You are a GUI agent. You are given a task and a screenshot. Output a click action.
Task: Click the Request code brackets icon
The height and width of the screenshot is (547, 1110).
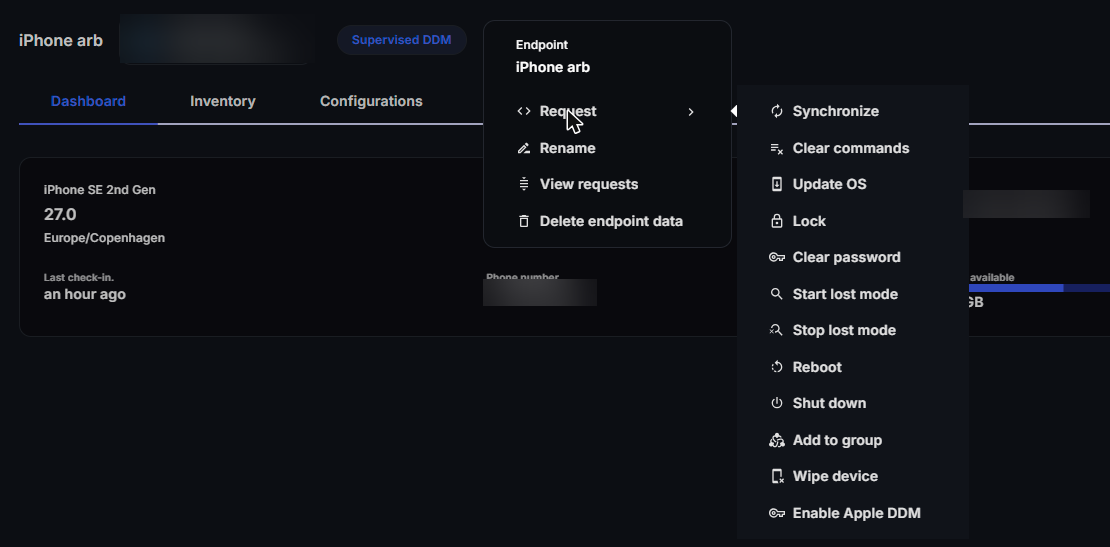click(x=524, y=111)
